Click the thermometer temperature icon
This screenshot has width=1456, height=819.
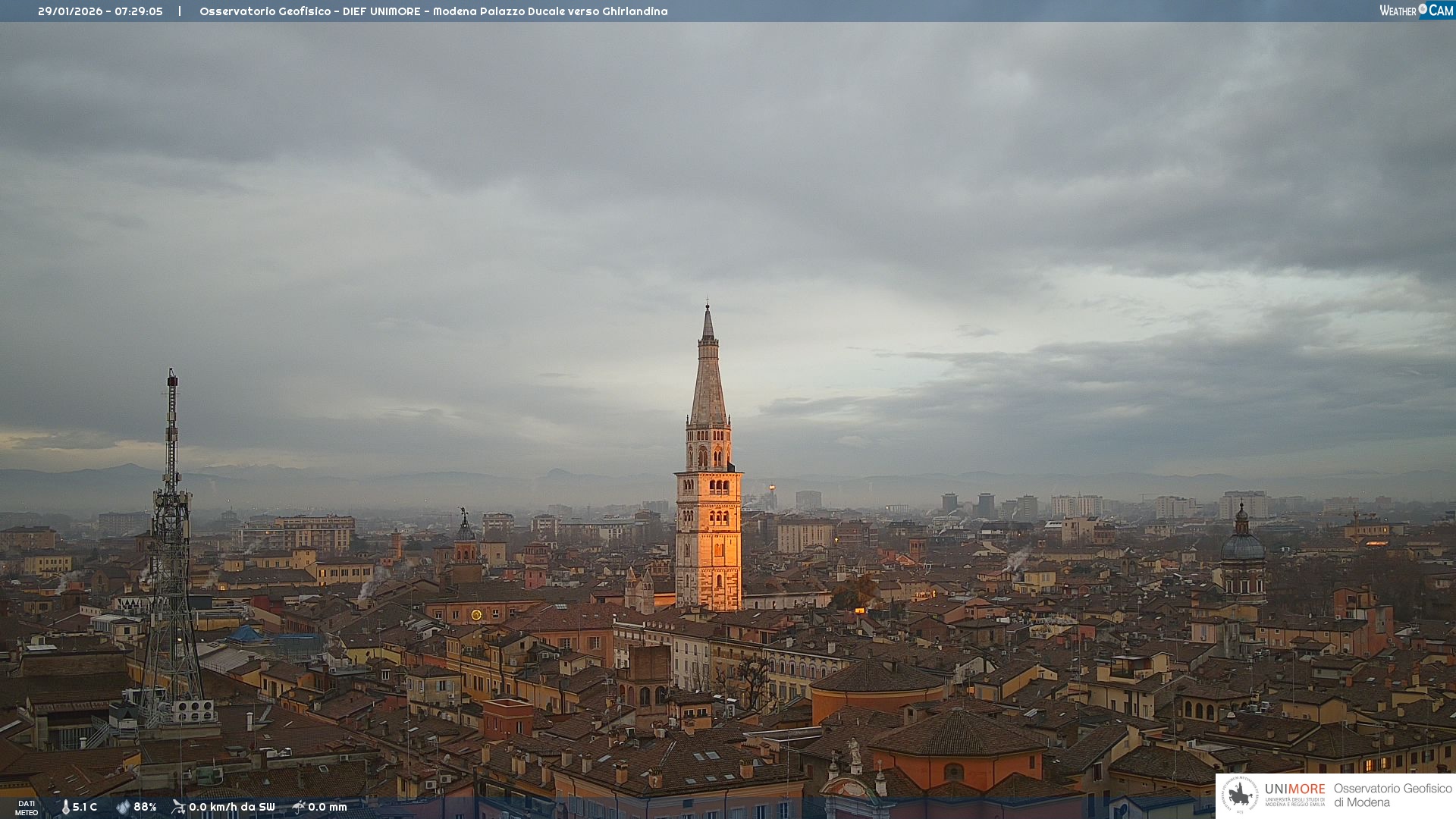[x=65, y=807]
